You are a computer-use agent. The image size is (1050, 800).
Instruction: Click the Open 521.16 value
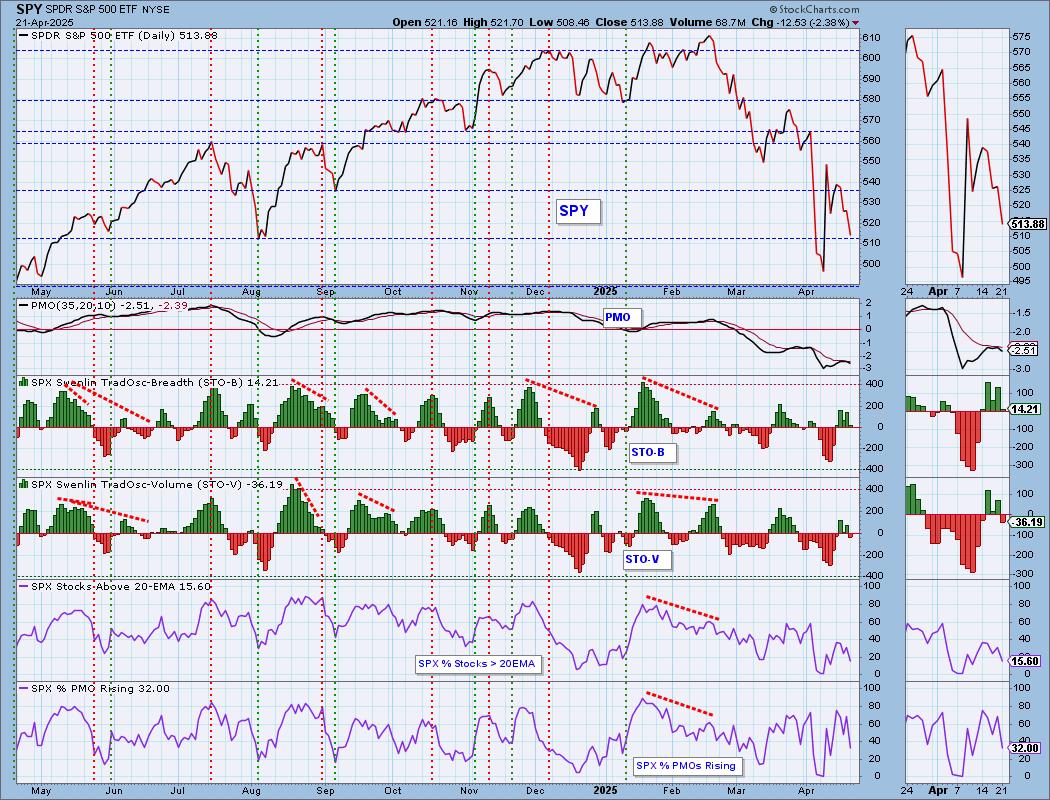(425, 22)
